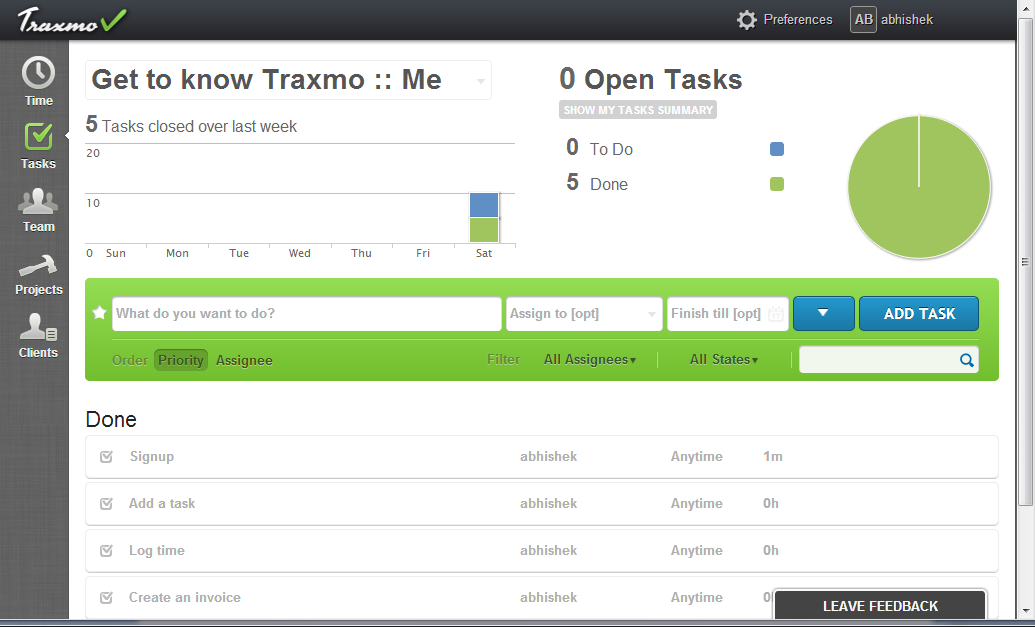Toggle the star next to new task field
Screen dimensions: 1035x627
pos(99,313)
